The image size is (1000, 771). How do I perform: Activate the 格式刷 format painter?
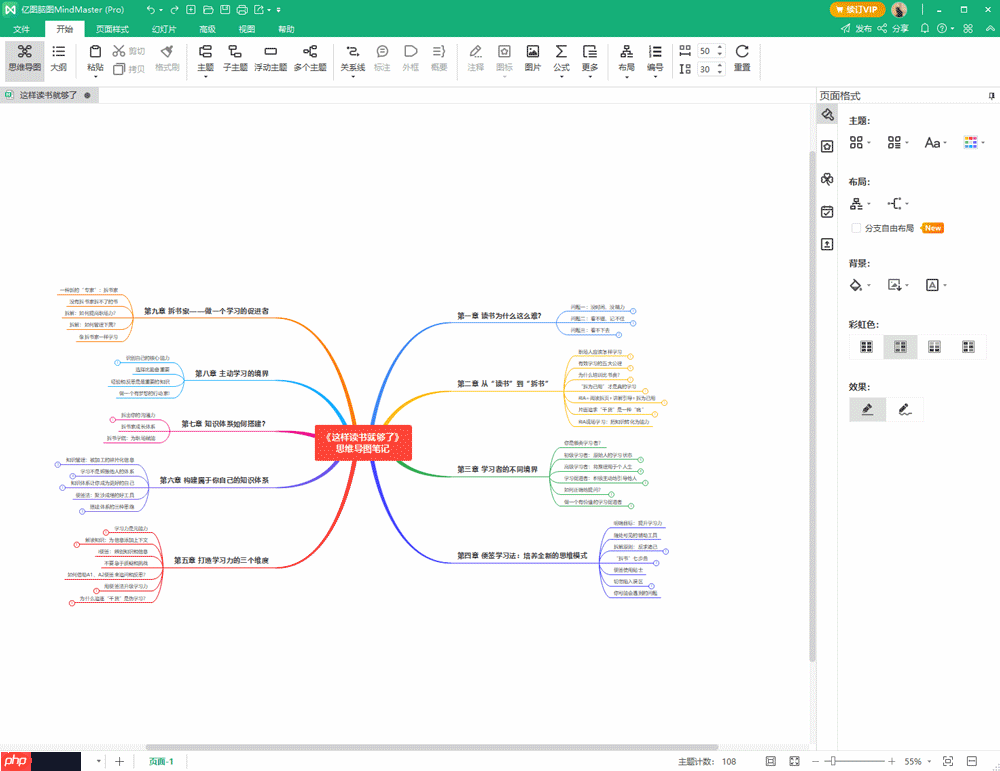pyautogui.click(x=167, y=59)
